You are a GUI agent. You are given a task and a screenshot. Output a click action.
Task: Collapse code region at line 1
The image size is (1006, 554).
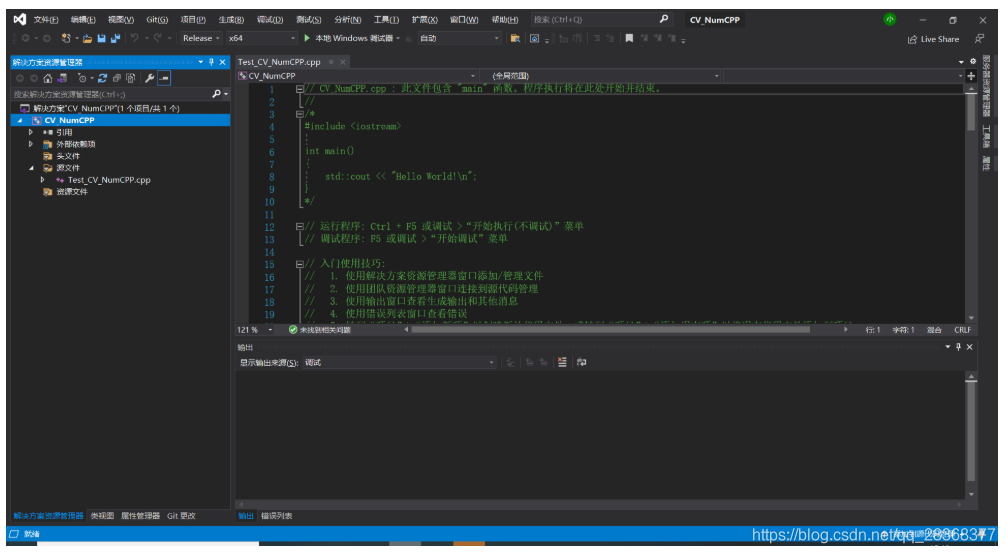pyautogui.click(x=300, y=89)
